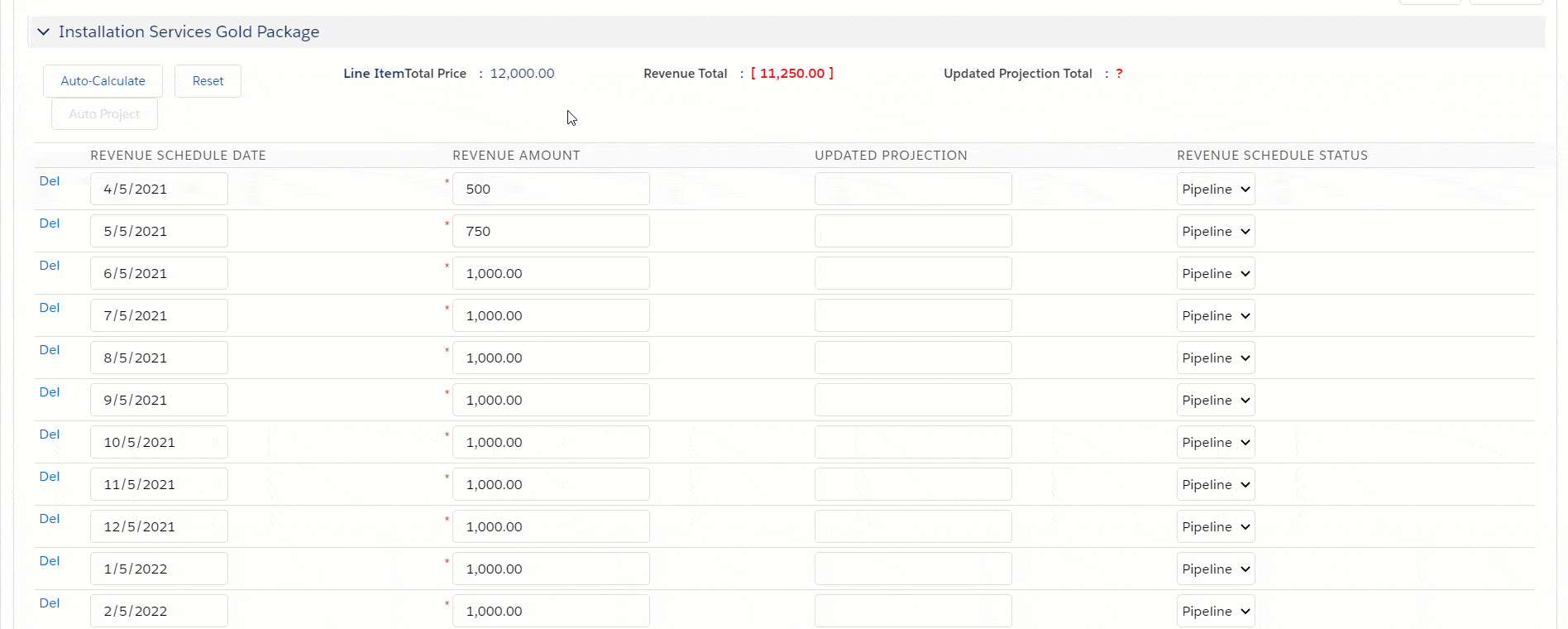Open status dropdown for the 11/5/2021 row

1215,485
